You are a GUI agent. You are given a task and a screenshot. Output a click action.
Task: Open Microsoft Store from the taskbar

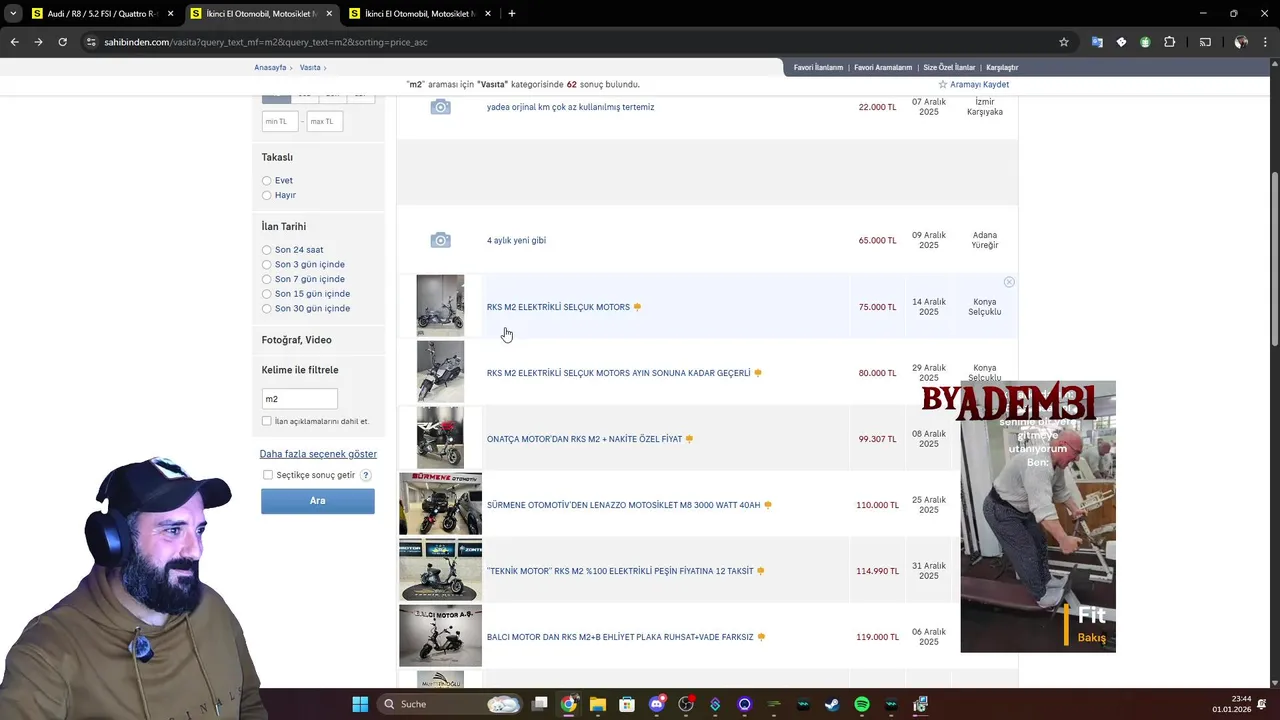[x=627, y=704]
